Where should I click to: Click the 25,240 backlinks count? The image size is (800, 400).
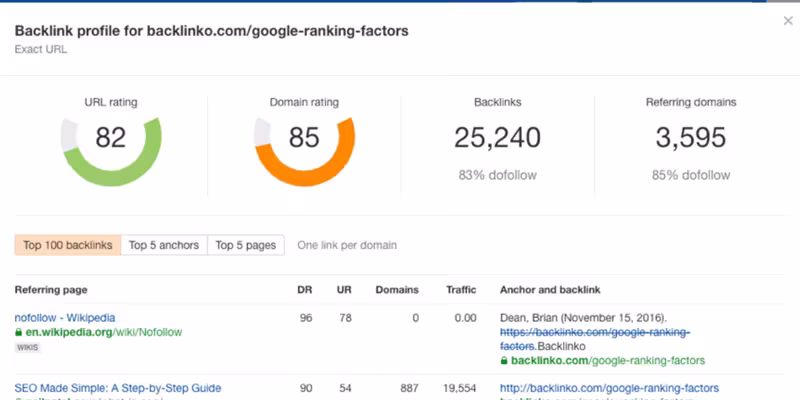497,138
